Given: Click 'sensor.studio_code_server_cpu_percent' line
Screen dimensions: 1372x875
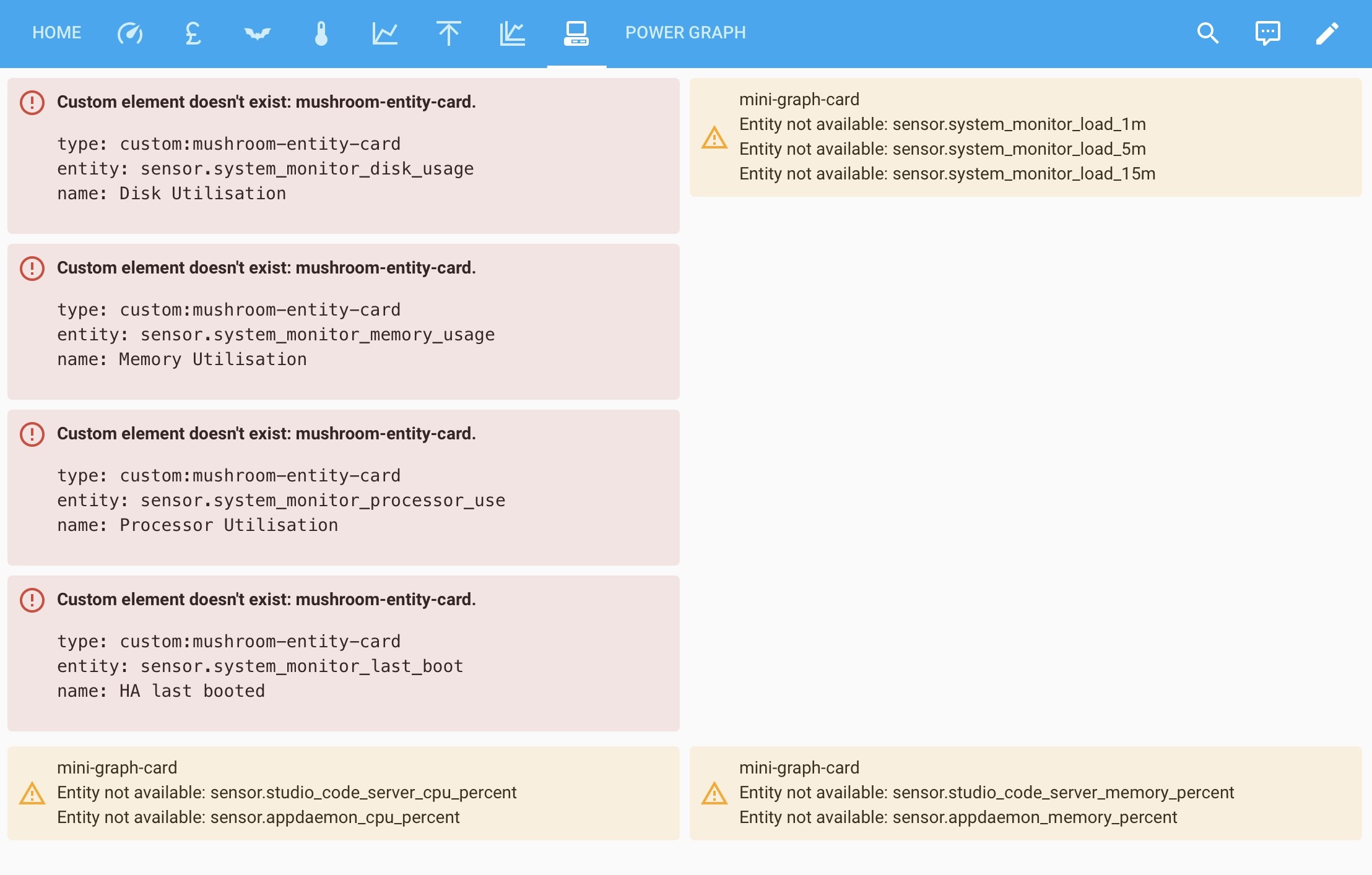Looking at the screenshot, I should coord(287,793).
